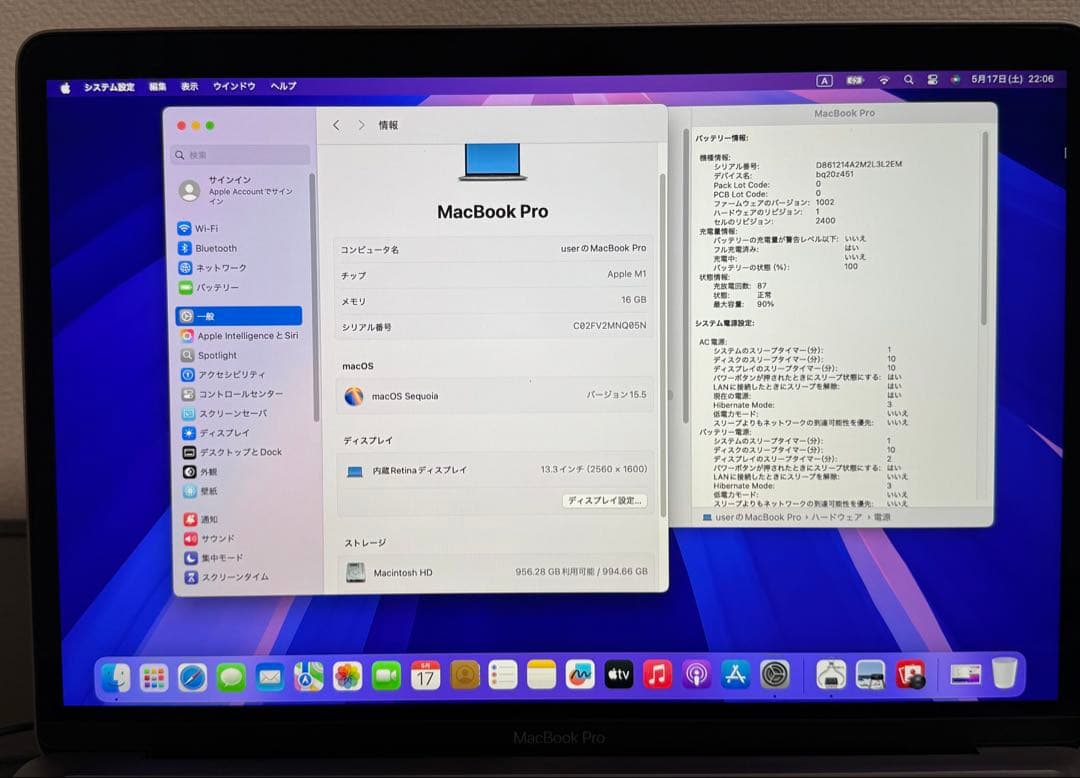The height and width of the screenshot is (778, 1080).
Task: Open サウンド settings
Action: (x=217, y=537)
